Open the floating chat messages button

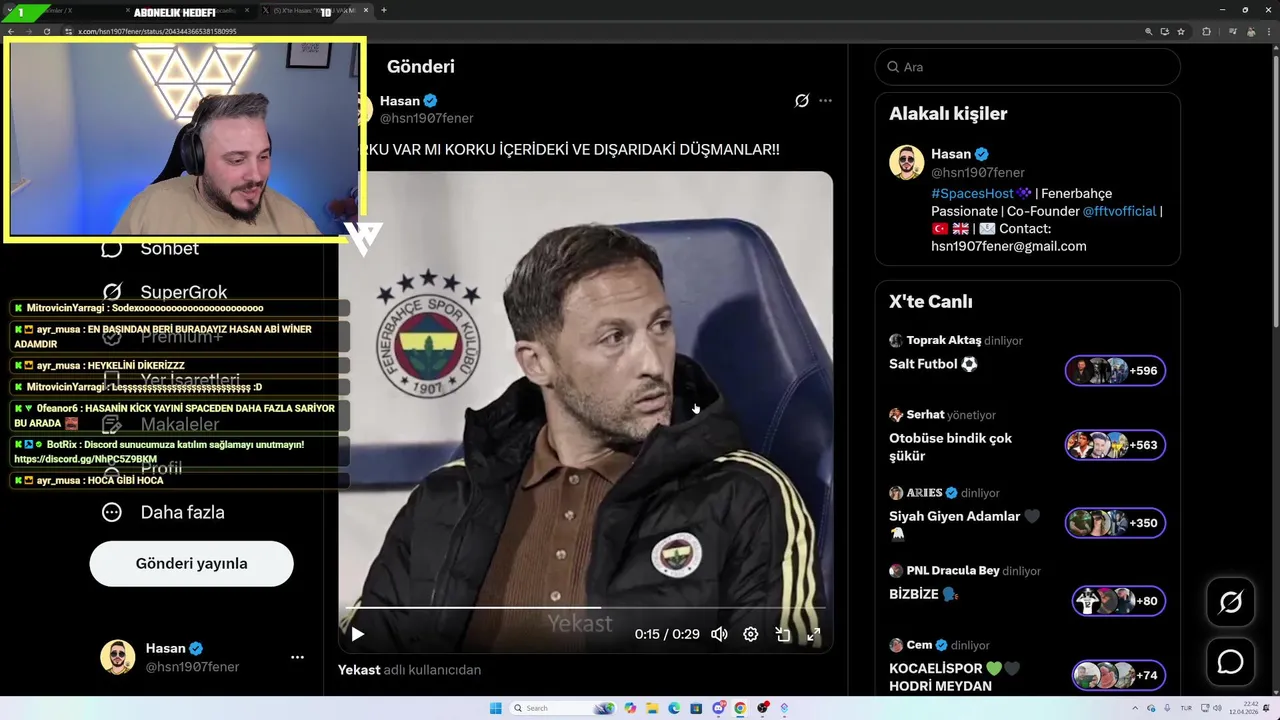[1230, 662]
